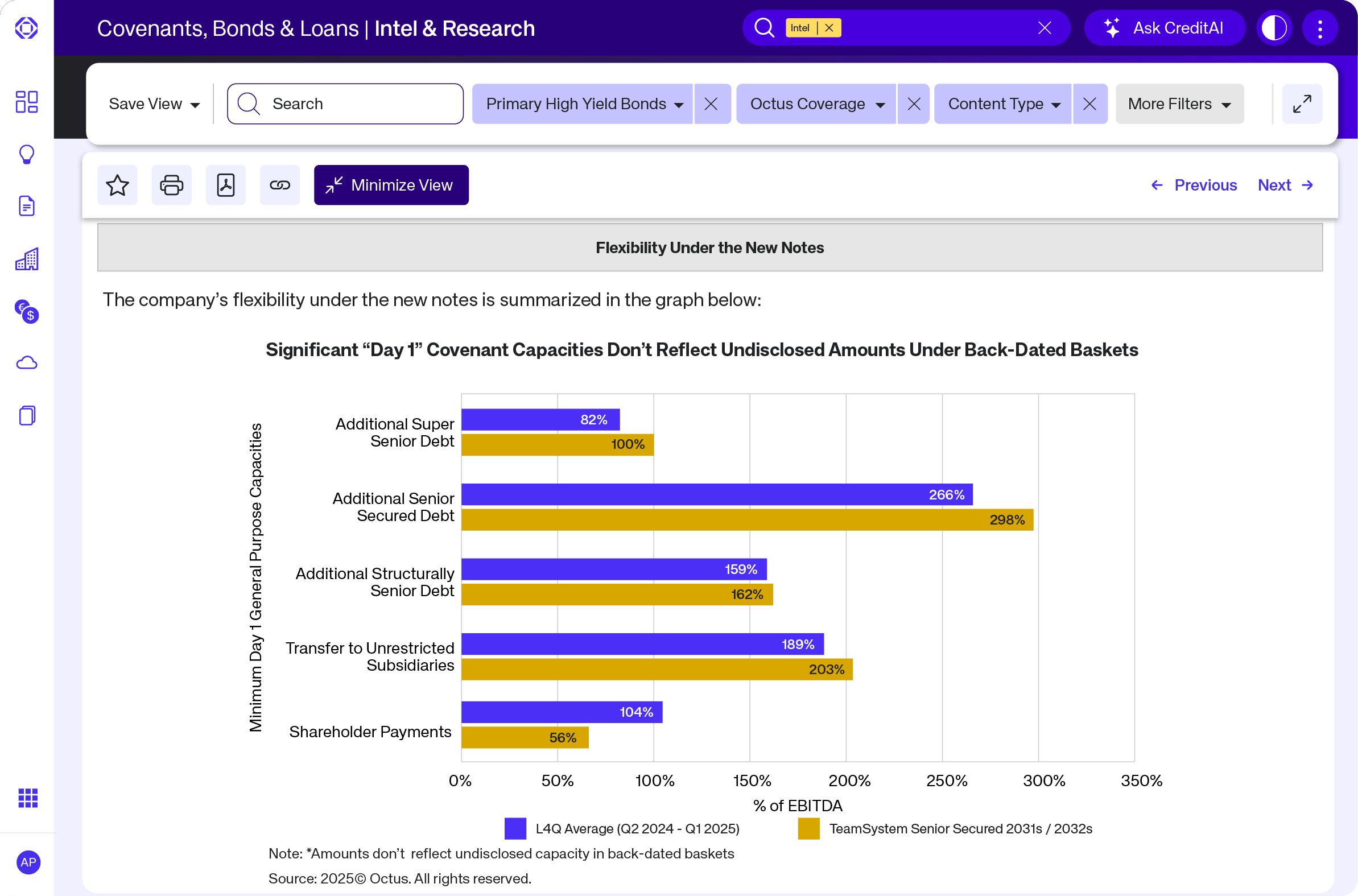
Task: Open the lightbulb insights sidebar icon
Action: pyautogui.click(x=27, y=154)
